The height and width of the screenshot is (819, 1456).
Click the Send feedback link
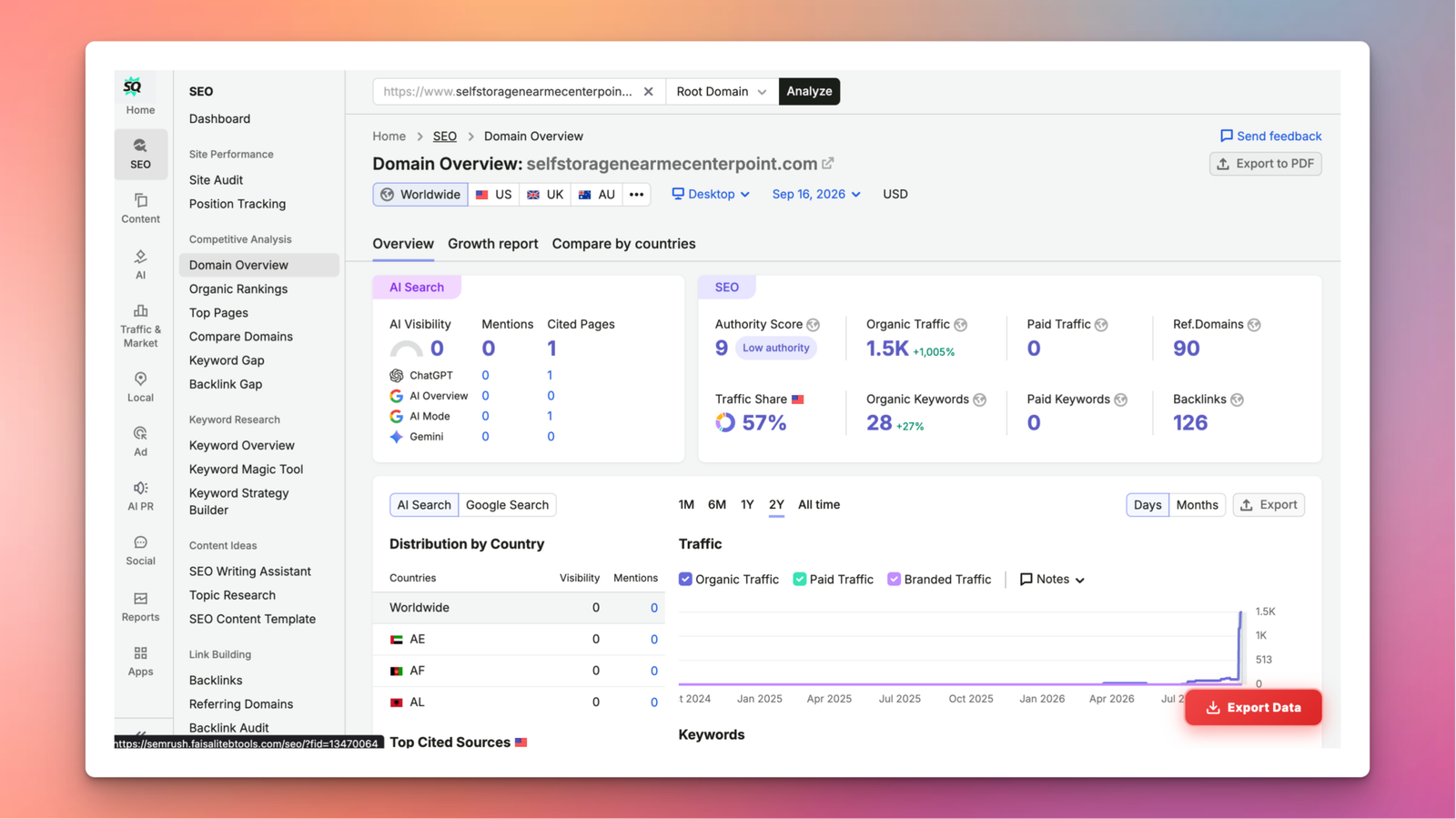click(1270, 136)
